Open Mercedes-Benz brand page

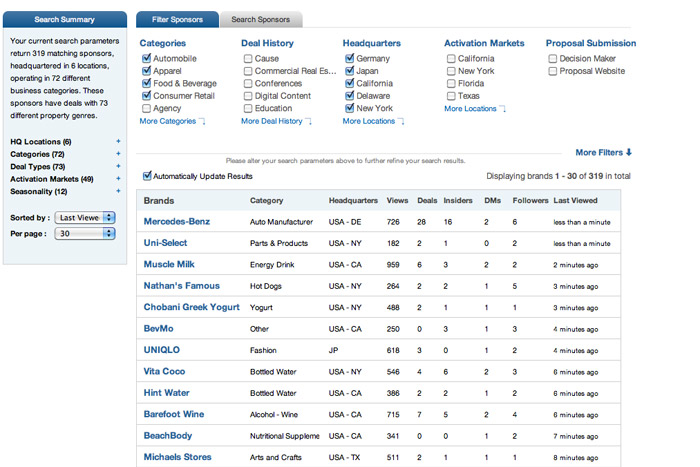click(177, 221)
